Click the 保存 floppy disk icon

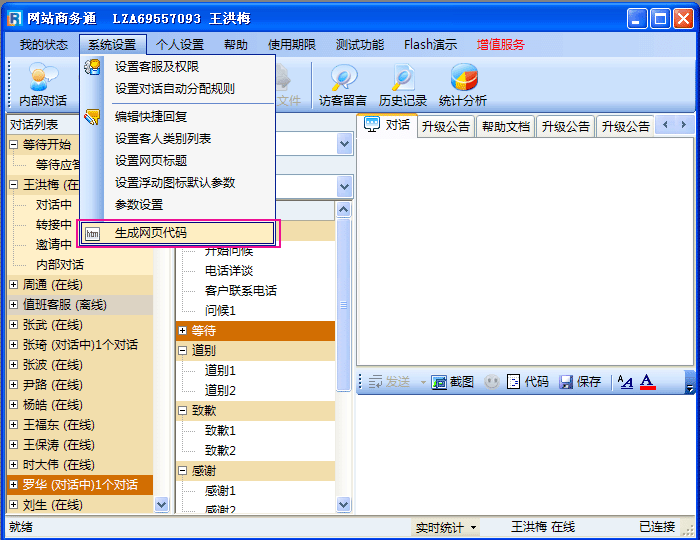[x=566, y=382]
